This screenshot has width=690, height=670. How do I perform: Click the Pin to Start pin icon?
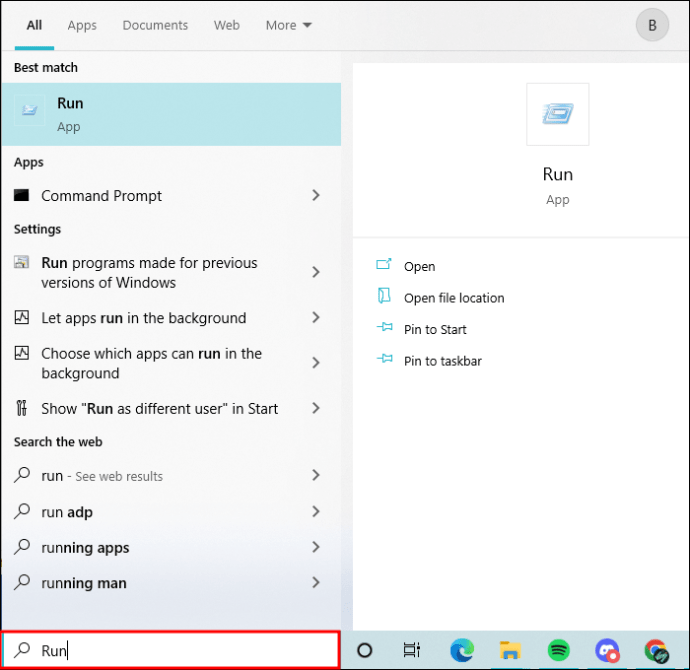pyautogui.click(x=385, y=327)
